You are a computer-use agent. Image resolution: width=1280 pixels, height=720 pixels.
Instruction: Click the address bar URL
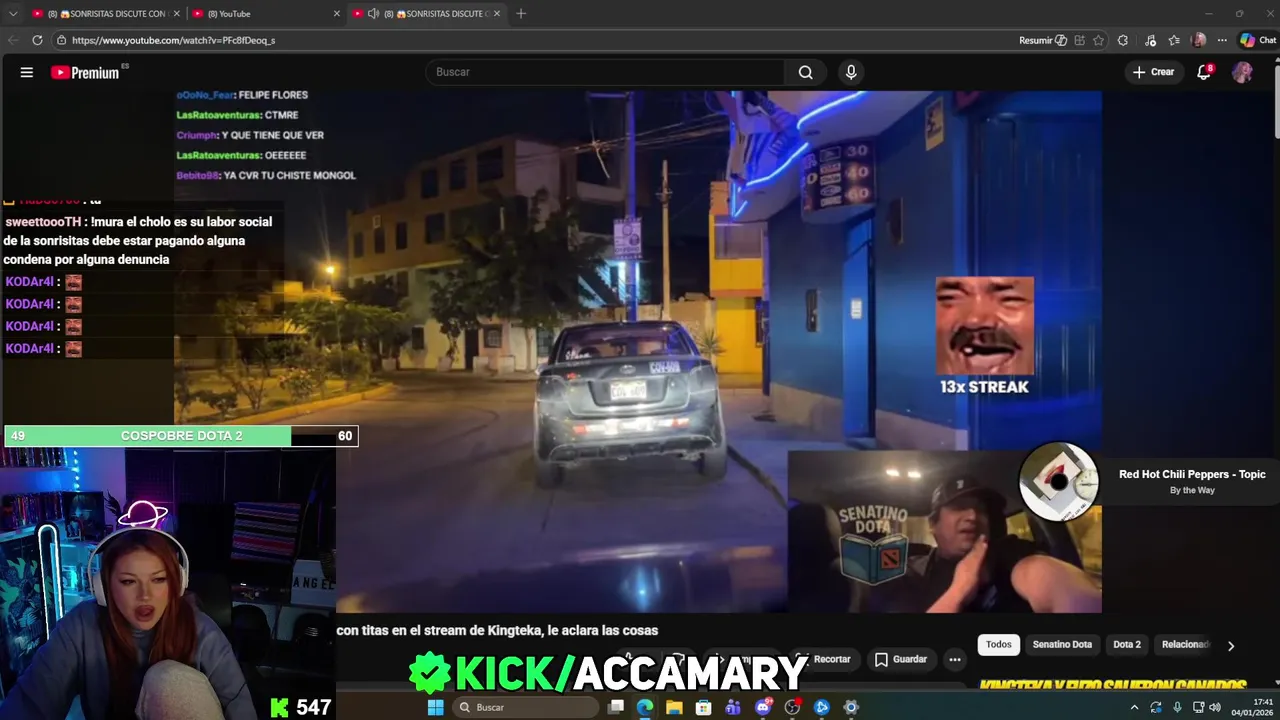pyautogui.click(x=173, y=40)
